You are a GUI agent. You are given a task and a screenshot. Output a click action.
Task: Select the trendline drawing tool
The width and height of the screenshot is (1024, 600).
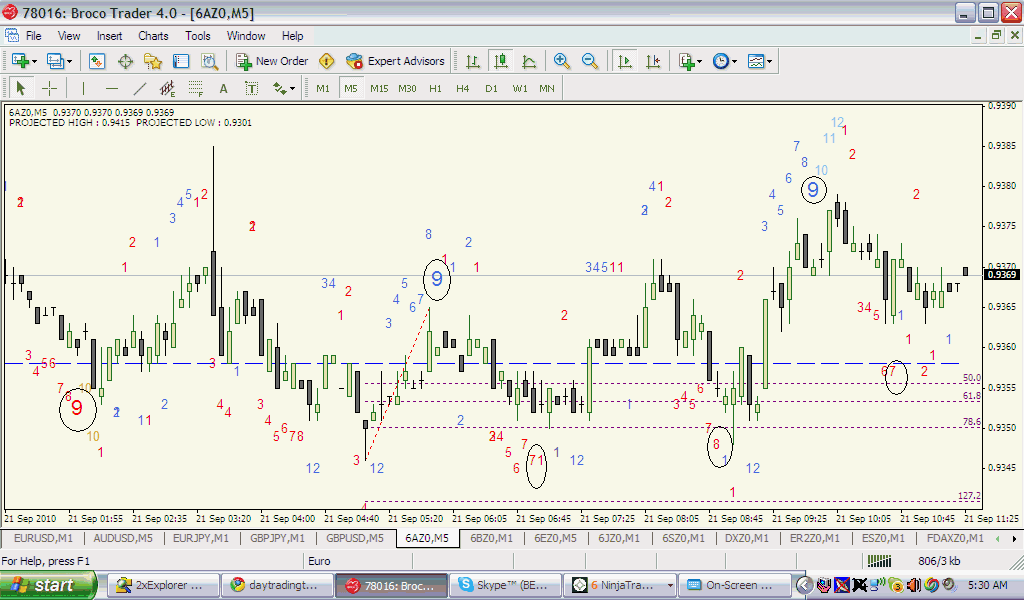[140, 88]
